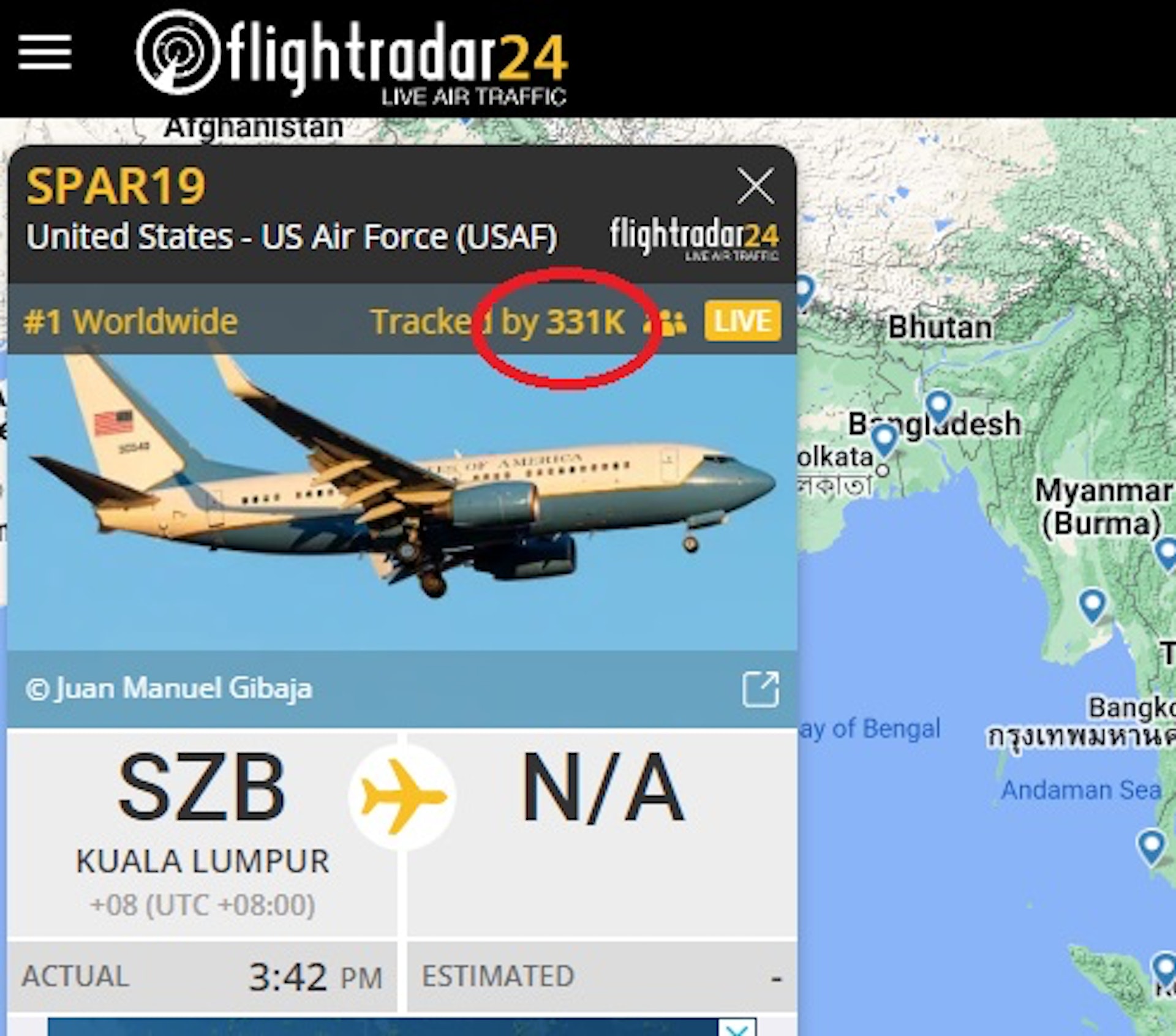Close the advertisement banner at bottom

point(737,1027)
